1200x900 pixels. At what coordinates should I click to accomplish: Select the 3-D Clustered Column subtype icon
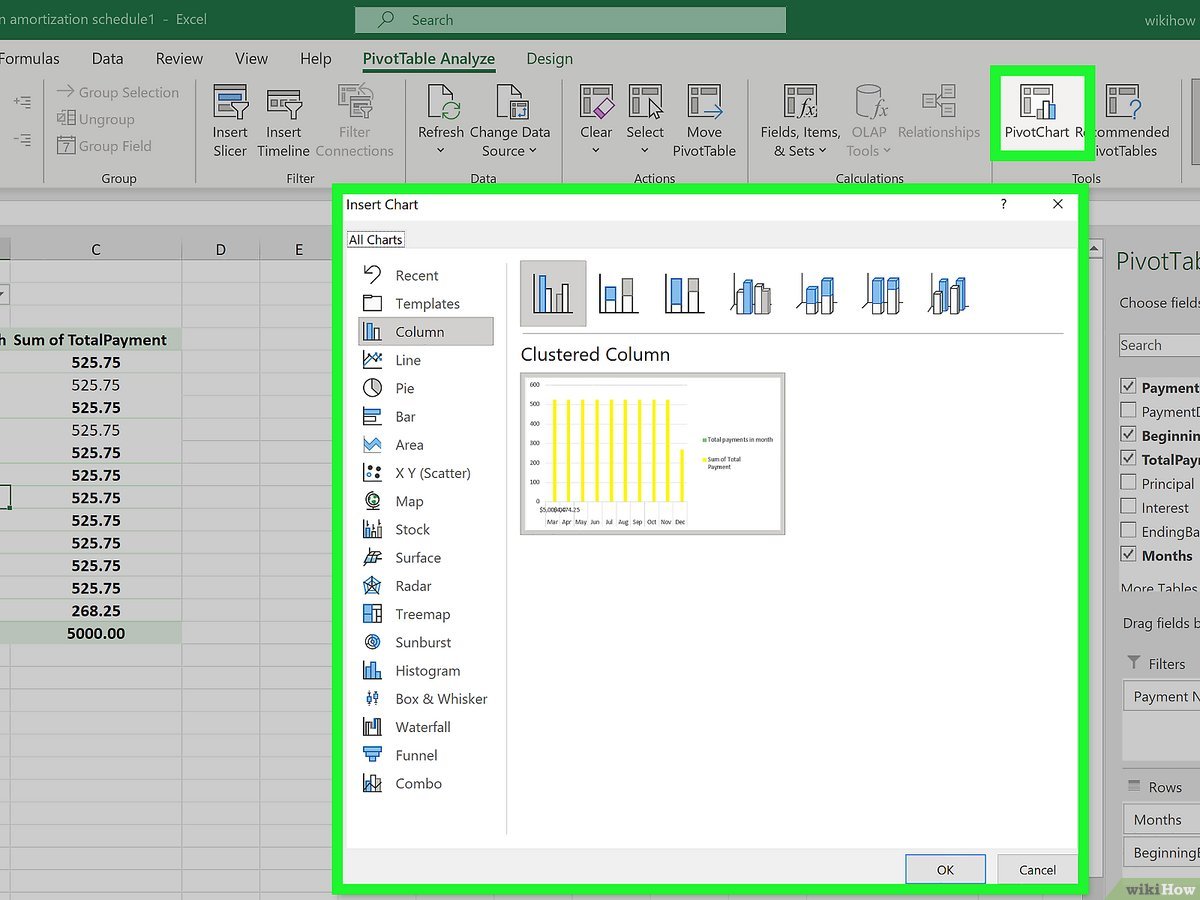point(750,294)
